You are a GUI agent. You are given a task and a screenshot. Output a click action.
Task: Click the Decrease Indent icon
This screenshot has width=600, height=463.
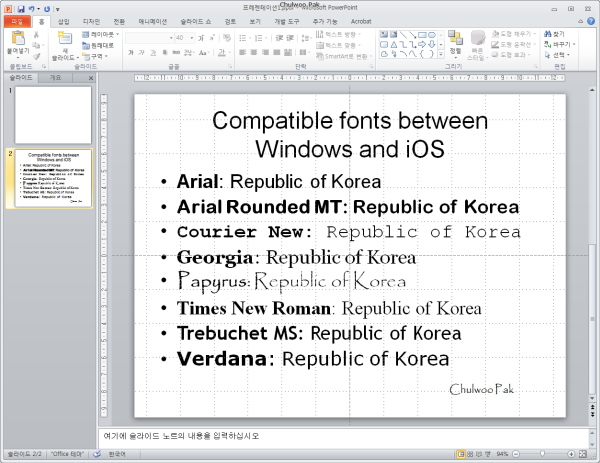click(x=279, y=38)
